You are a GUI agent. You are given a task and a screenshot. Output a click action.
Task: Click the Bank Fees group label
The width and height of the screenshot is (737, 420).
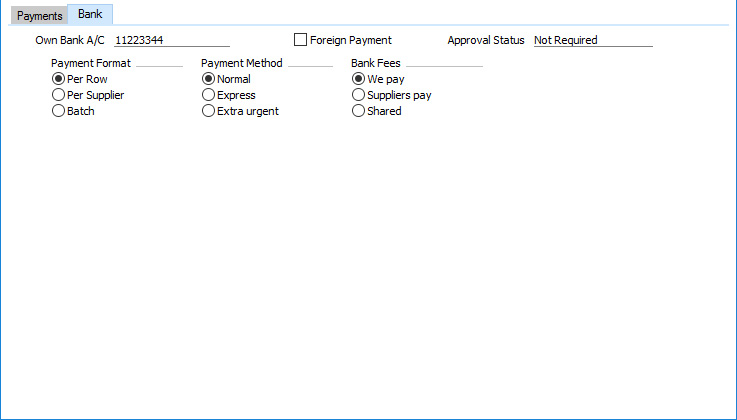tap(376, 63)
